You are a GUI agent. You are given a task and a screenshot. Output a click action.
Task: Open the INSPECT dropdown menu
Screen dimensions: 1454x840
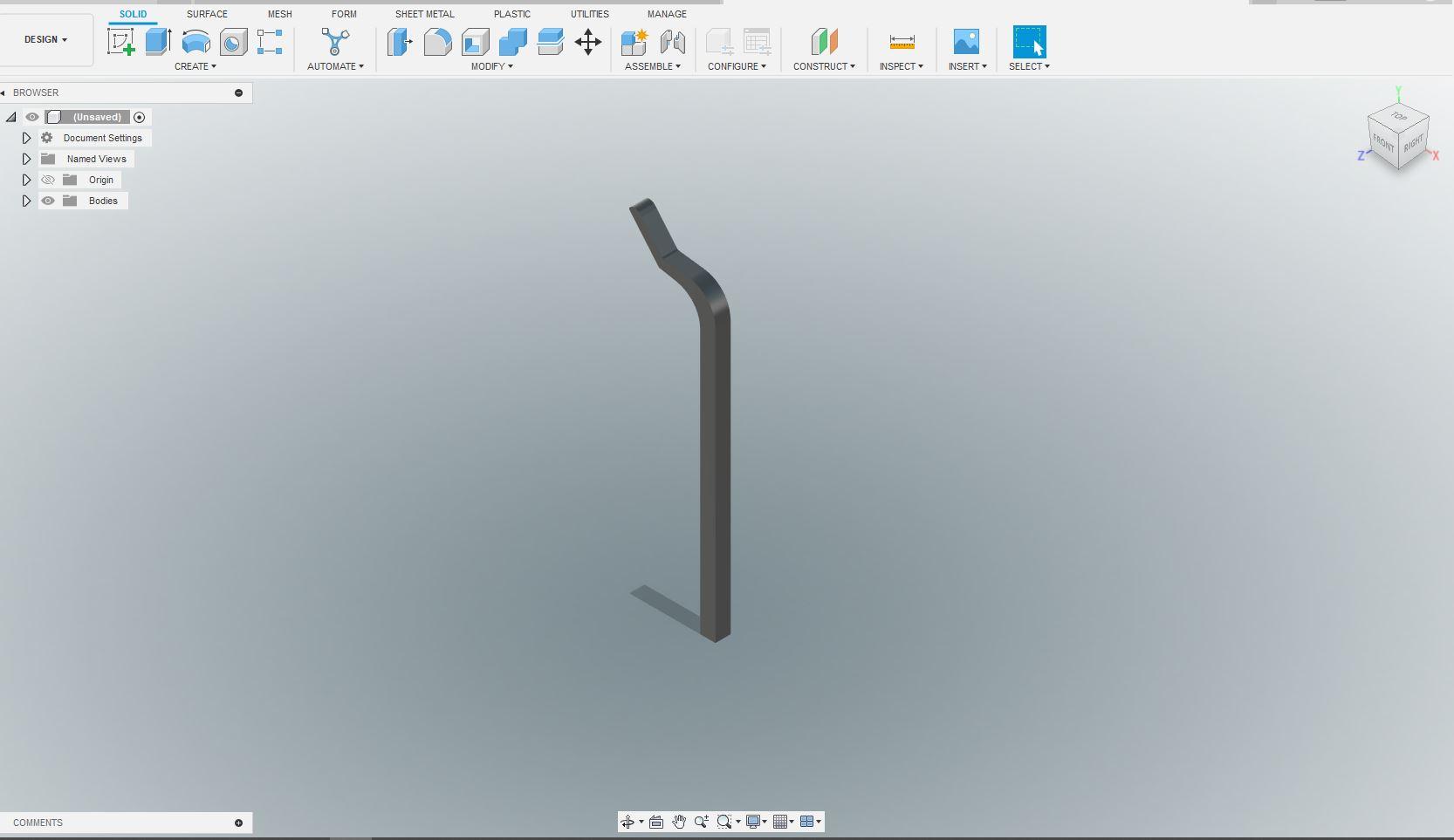click(902, 66)
